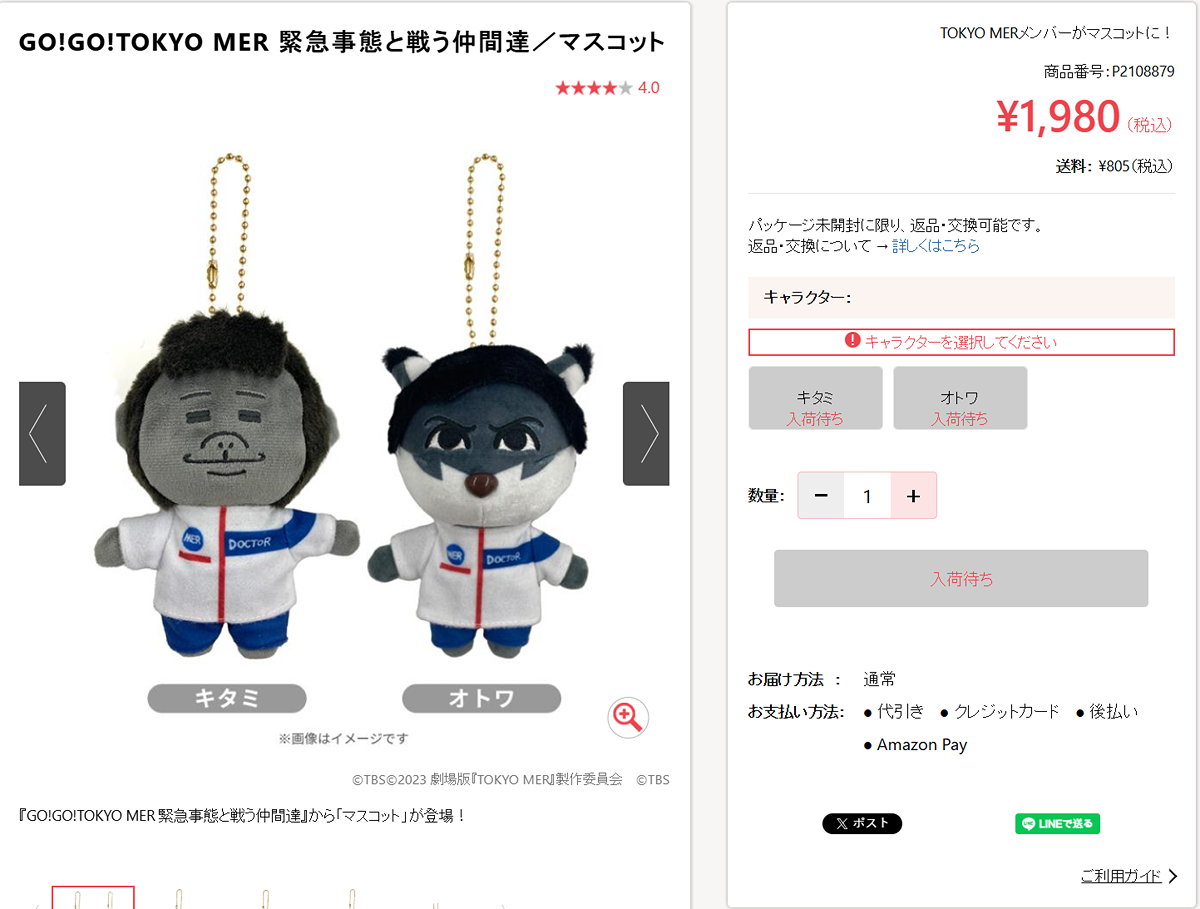Viewport: 1200px width, 909px height.
Task: Open 詳しくはこちら return policy link
Action: coord(936,245)
